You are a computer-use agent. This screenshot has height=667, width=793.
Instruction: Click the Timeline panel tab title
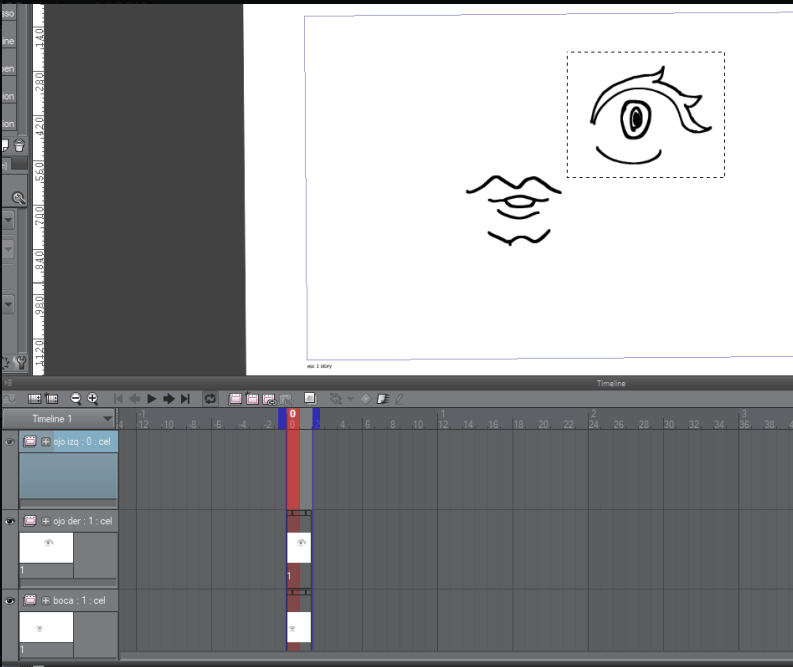[x=611, y=384]
